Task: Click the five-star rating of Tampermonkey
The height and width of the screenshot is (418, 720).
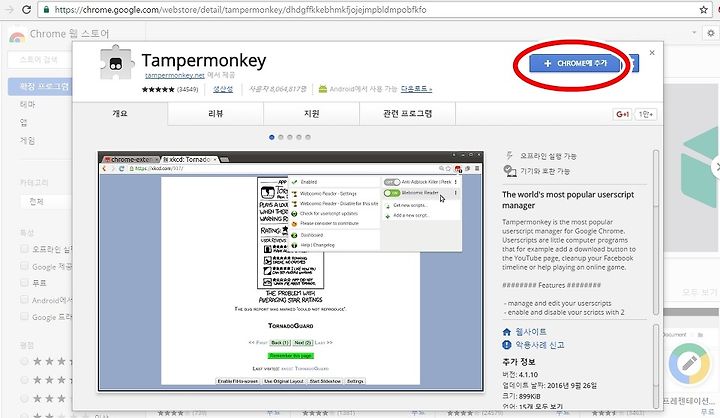Action: [158, 89]
